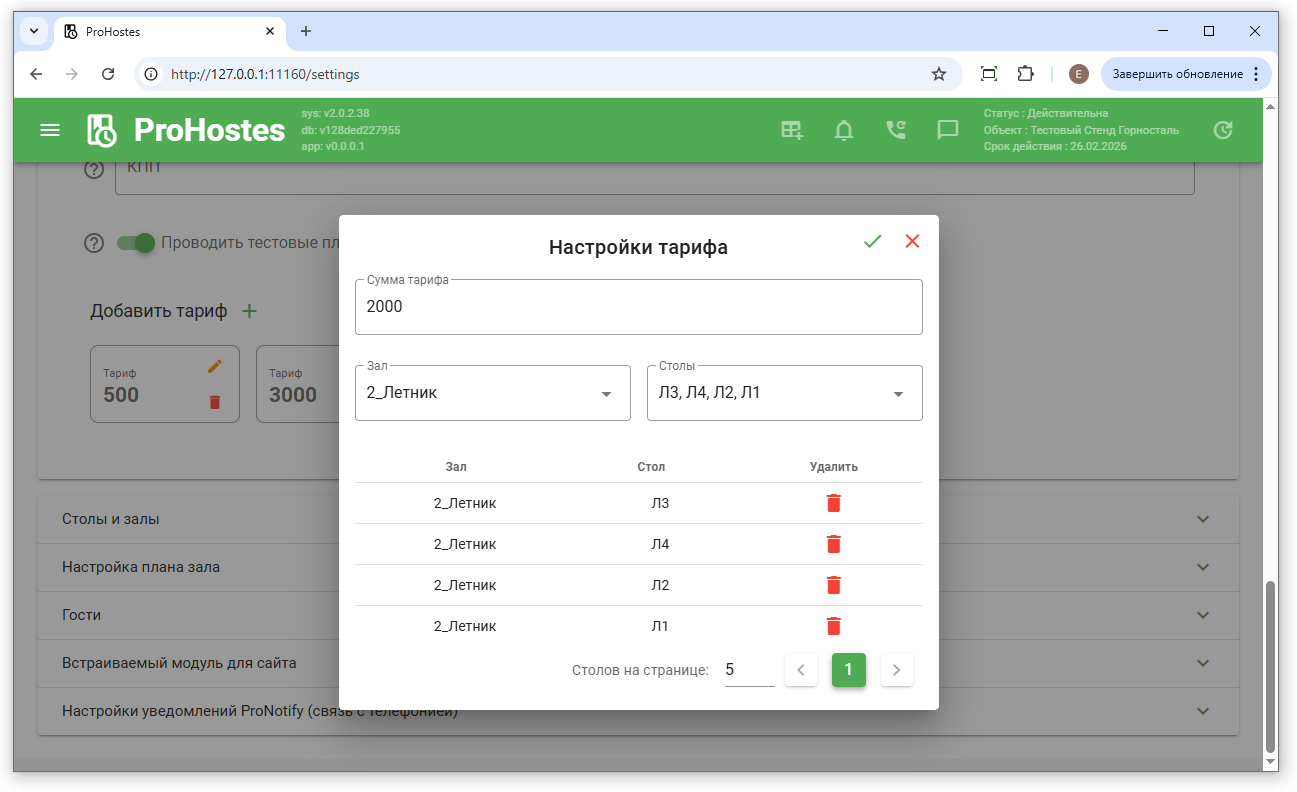Viewport: 1297px width, 792px height.
Task: Open the Зал dropdown
Action: point(492,393)
